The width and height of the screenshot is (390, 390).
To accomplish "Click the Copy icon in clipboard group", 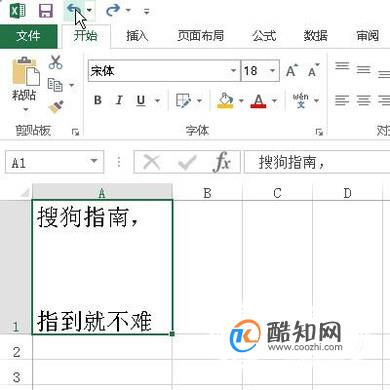I will click(55, 85).
